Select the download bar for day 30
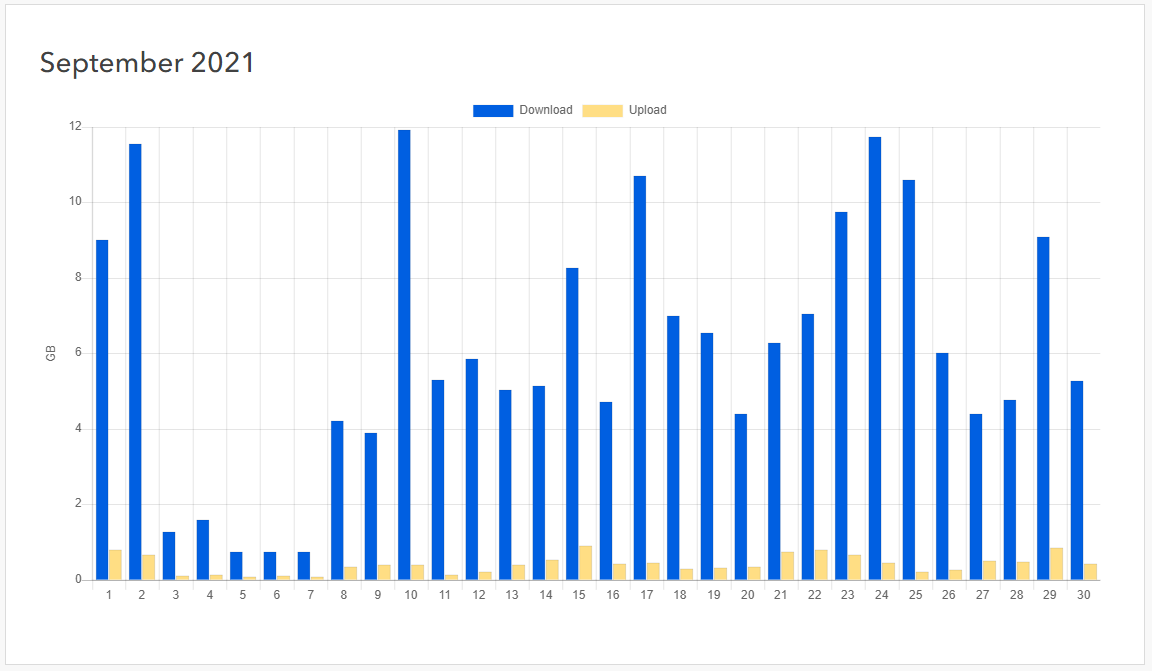The width and height of the screenshot is (1152, 671). tap(1077, 481)
